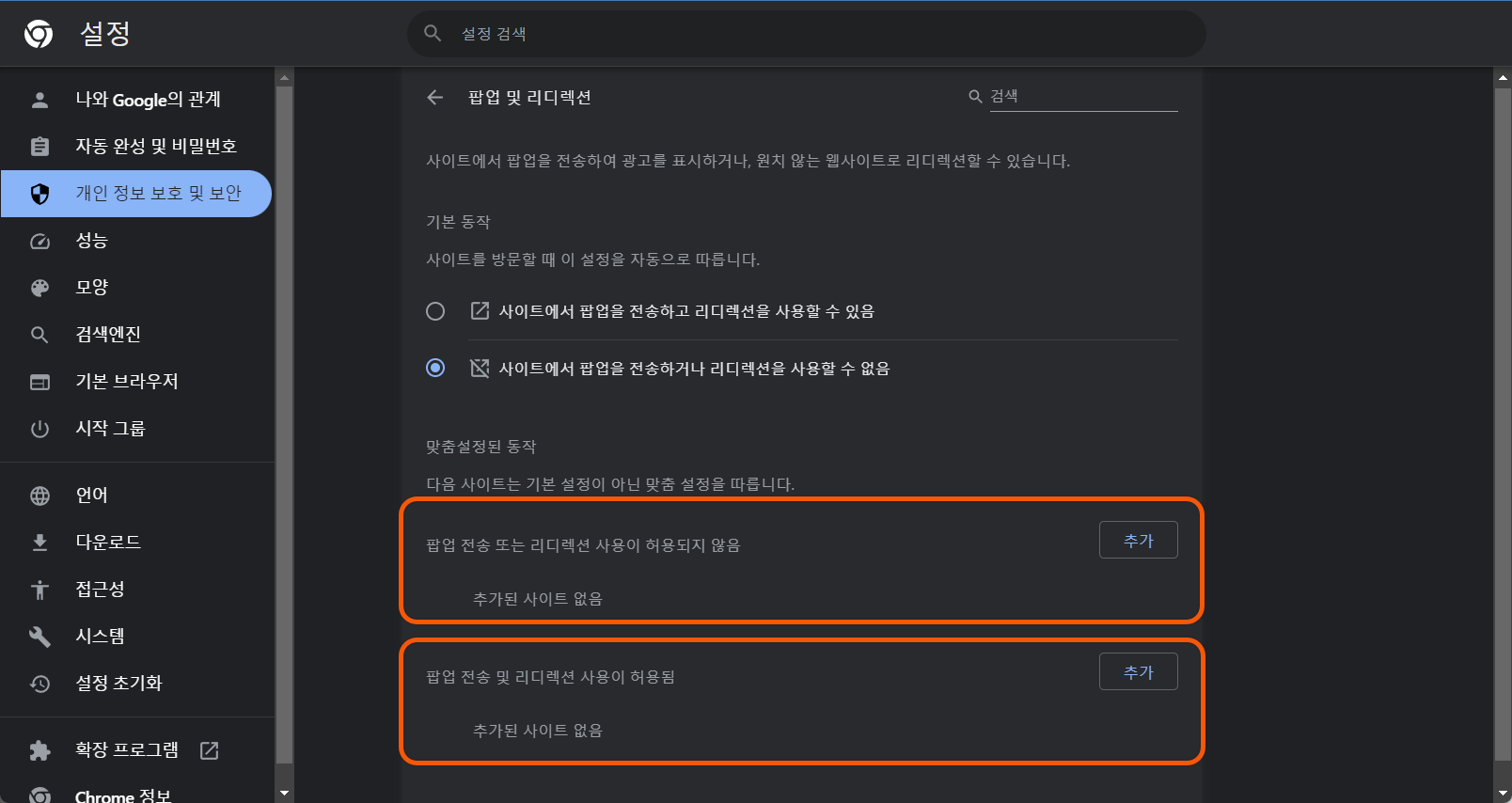
Task: Click the browser window icon for 기본 브라우저
Action: [39, 382]
